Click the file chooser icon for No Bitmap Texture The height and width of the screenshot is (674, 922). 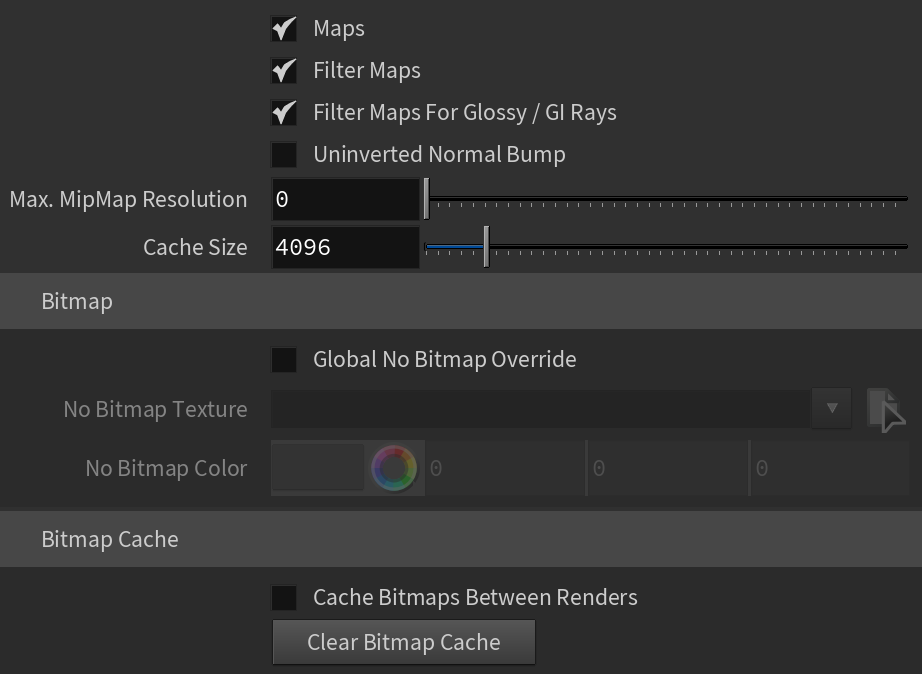(x=886, y=409)
